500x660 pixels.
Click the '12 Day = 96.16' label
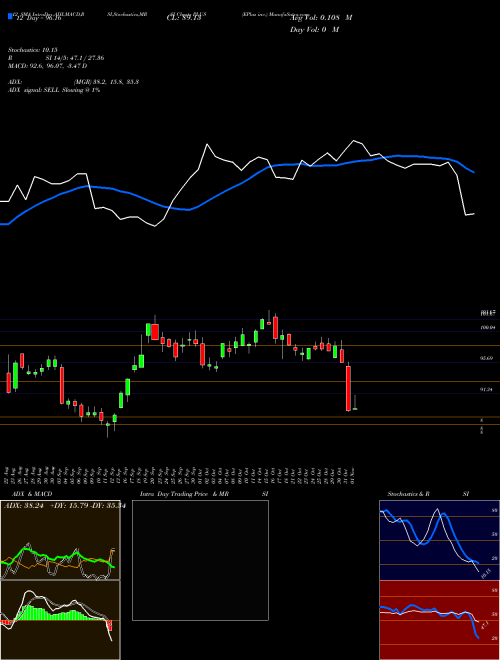(x=37, y=19)
